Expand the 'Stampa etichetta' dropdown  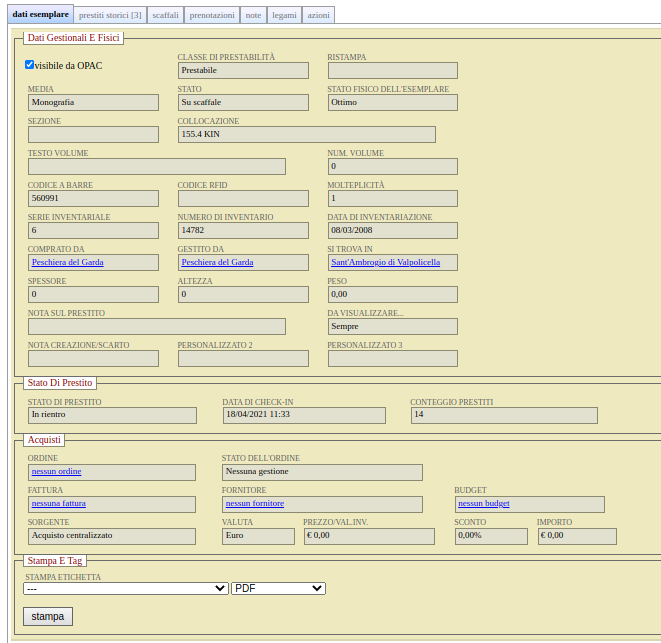[126, 589]
